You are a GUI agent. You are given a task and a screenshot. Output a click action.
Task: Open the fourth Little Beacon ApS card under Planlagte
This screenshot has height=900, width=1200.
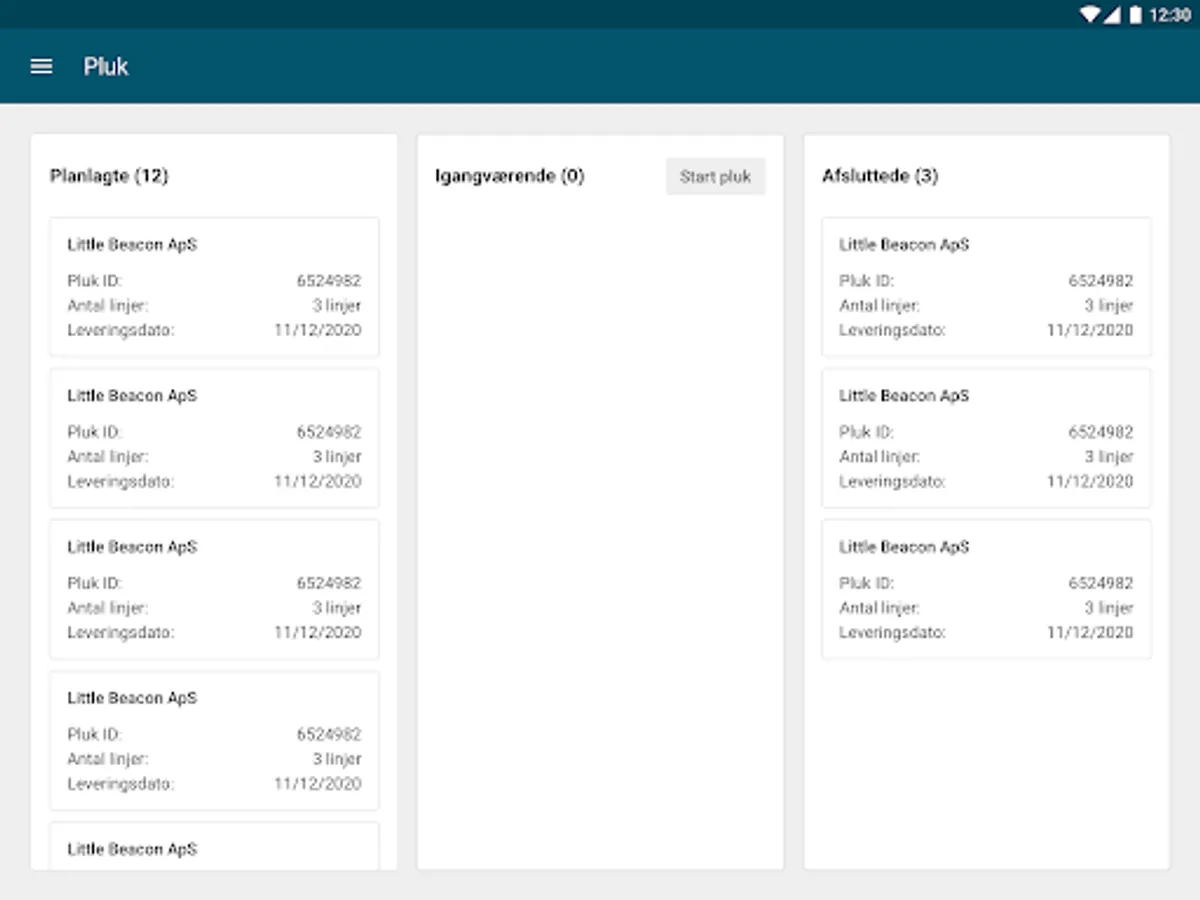pos(214,740)
